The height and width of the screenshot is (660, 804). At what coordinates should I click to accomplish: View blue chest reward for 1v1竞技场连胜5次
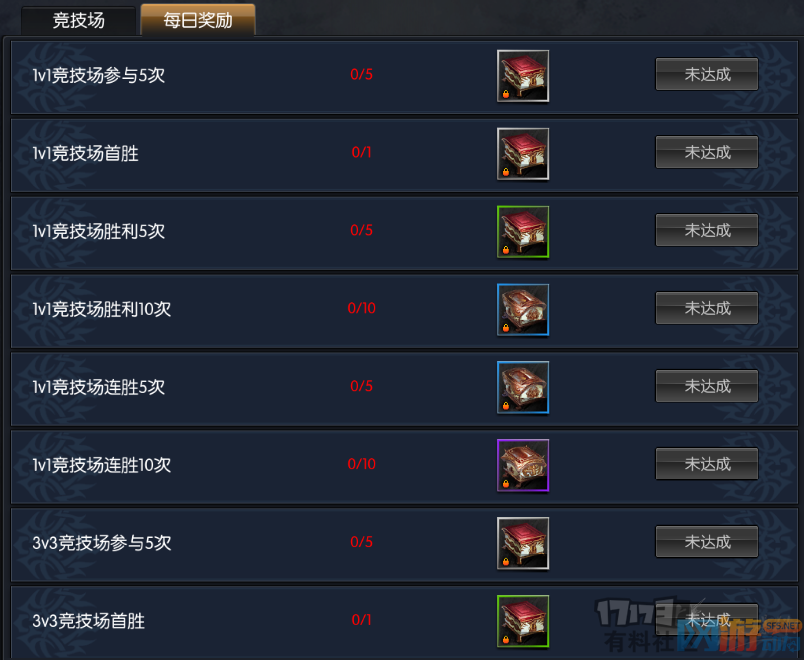[x=523, y=387]
